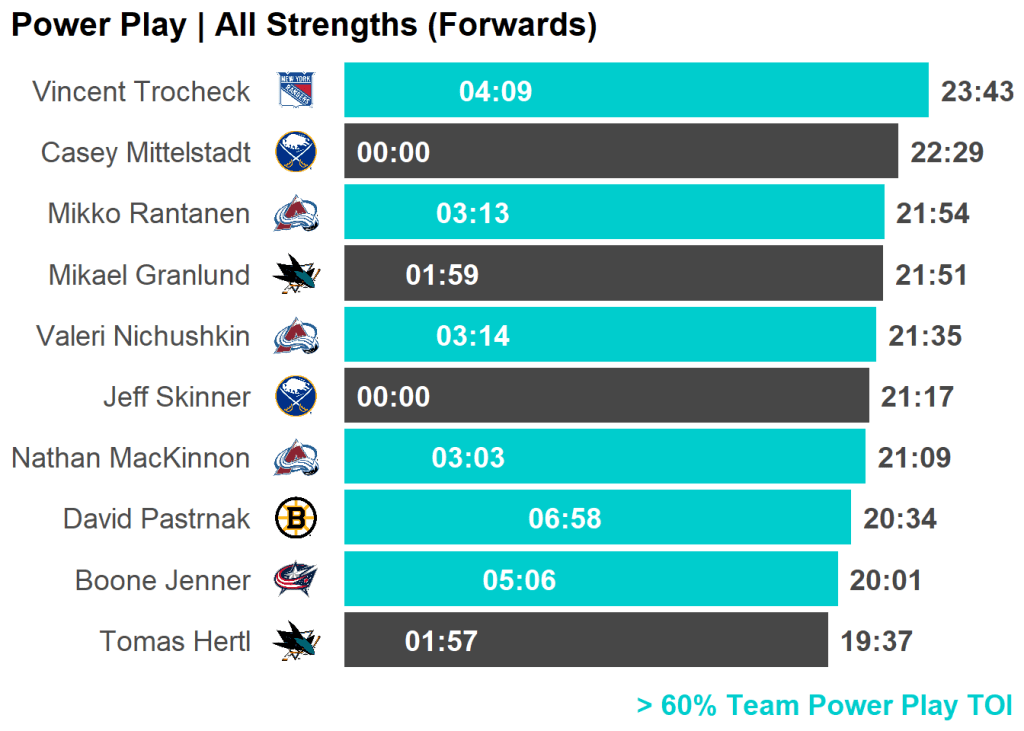Image resolution: width=1024 pixels, height=731 pixels.
Task: Click the Buffalo Sabres logo beside Casey Mittelstadt
Action: tap(296, 152)
